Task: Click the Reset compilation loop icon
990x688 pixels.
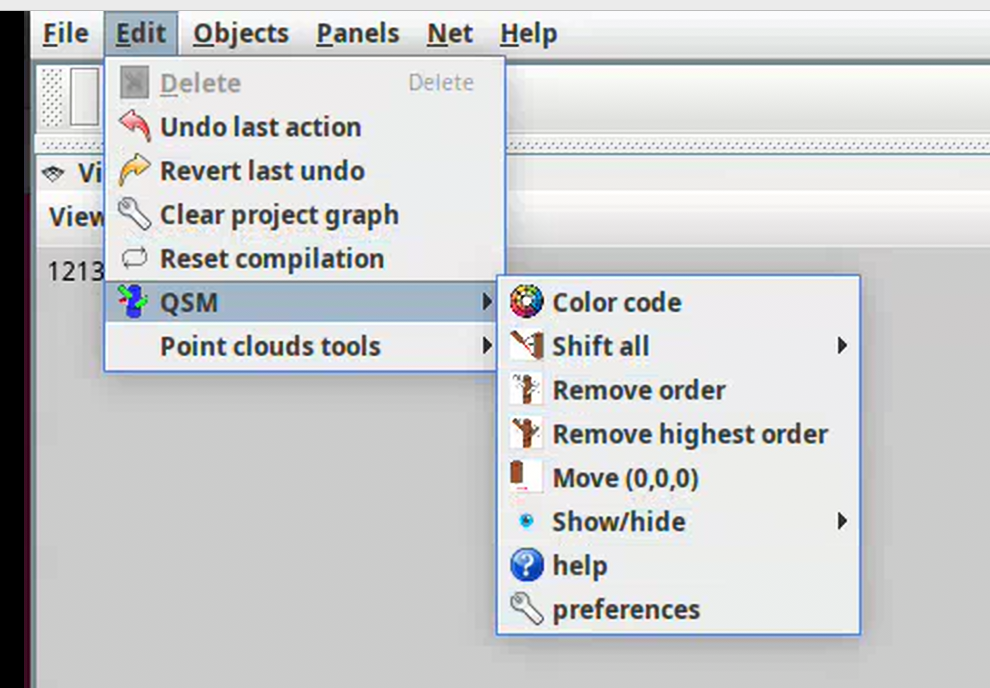Action: tap(134, 258)
